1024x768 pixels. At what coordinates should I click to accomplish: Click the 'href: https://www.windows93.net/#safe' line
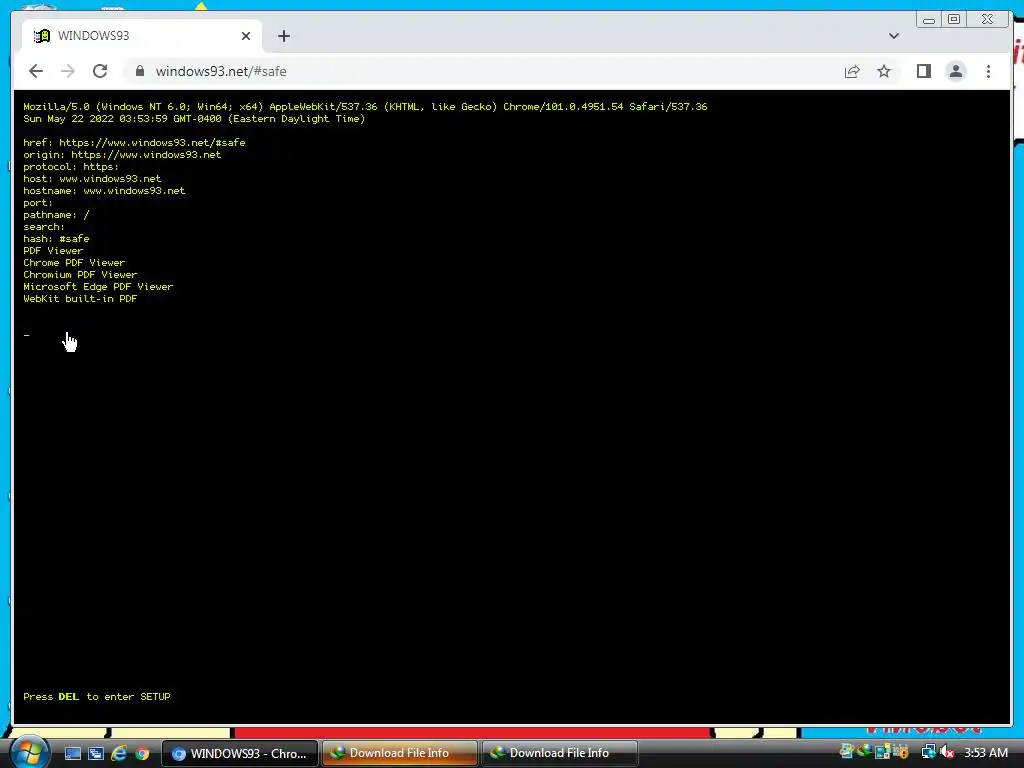click(134, 142)
